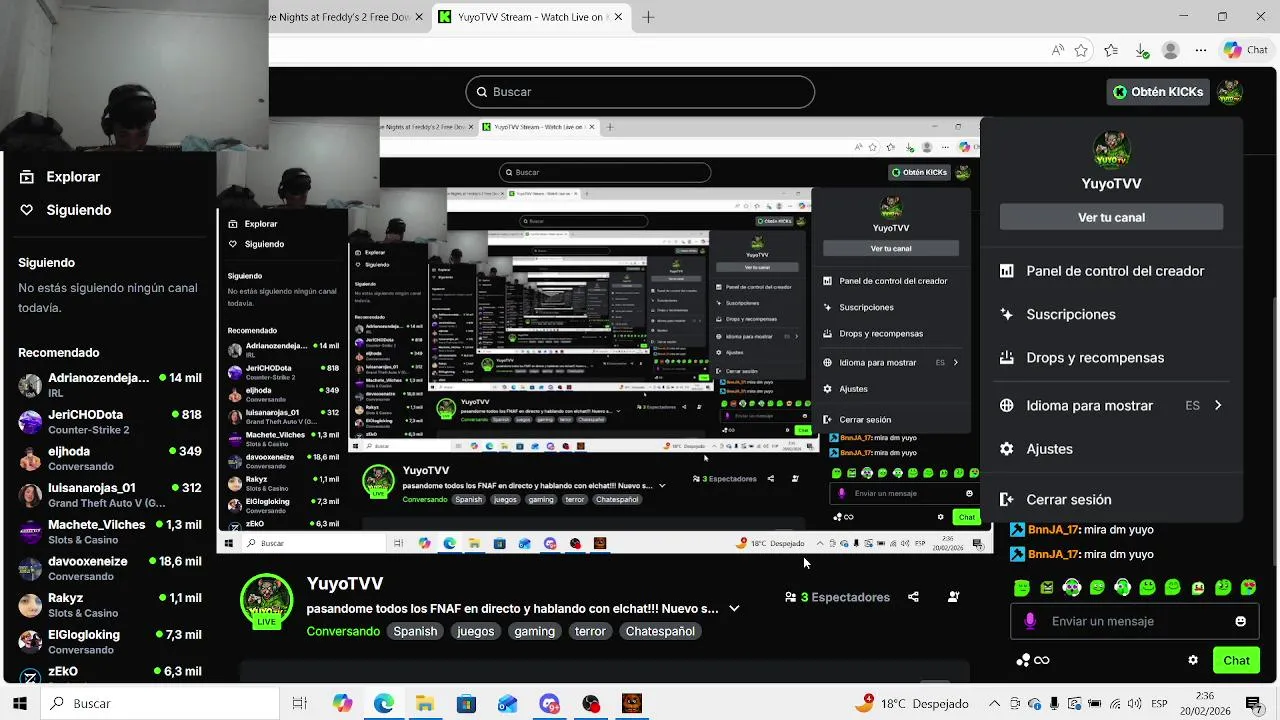
Task: Click the gaming tag
Action: coord(534,631)
